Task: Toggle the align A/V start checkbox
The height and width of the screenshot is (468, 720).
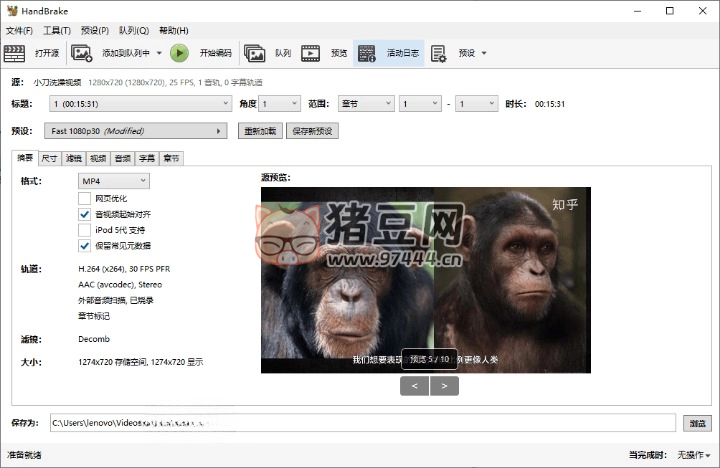Action: [84, 214]
